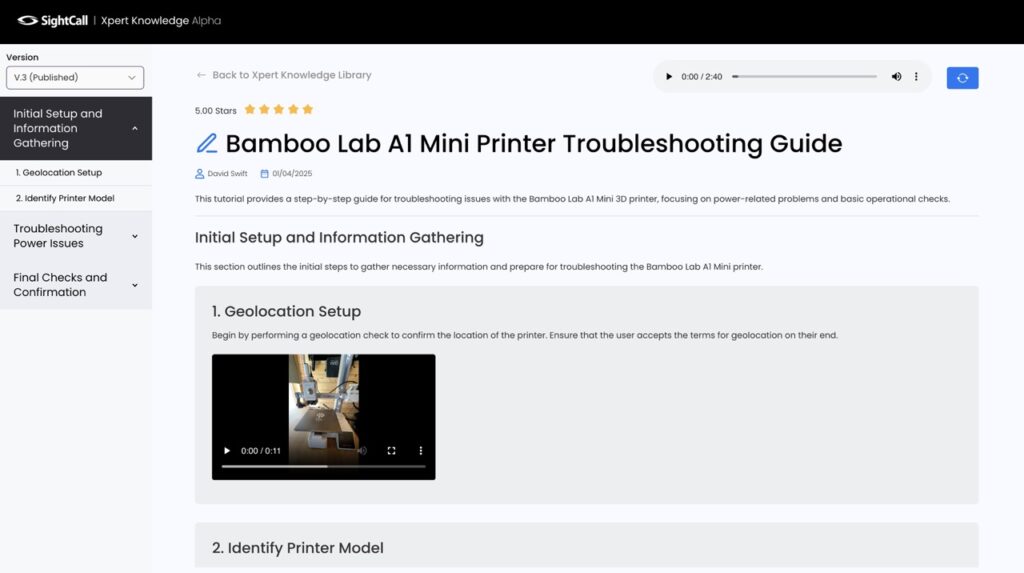
Task: Collapse Initial Setup and Information Gathering section
Action: click(76, 128)
